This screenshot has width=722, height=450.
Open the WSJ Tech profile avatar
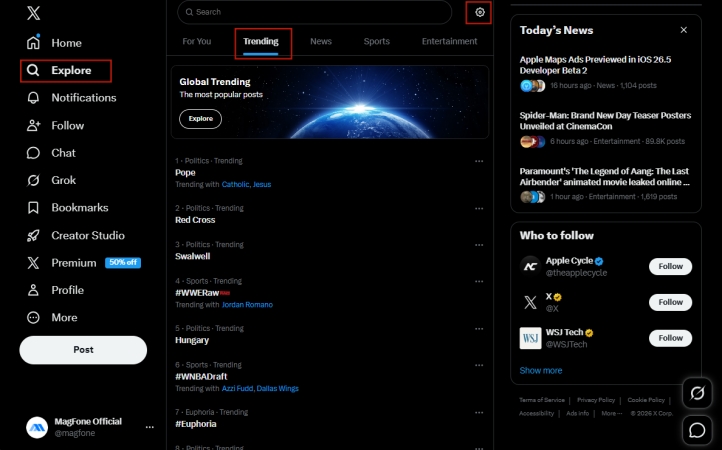pyautogui.click(x=530, y=338)
